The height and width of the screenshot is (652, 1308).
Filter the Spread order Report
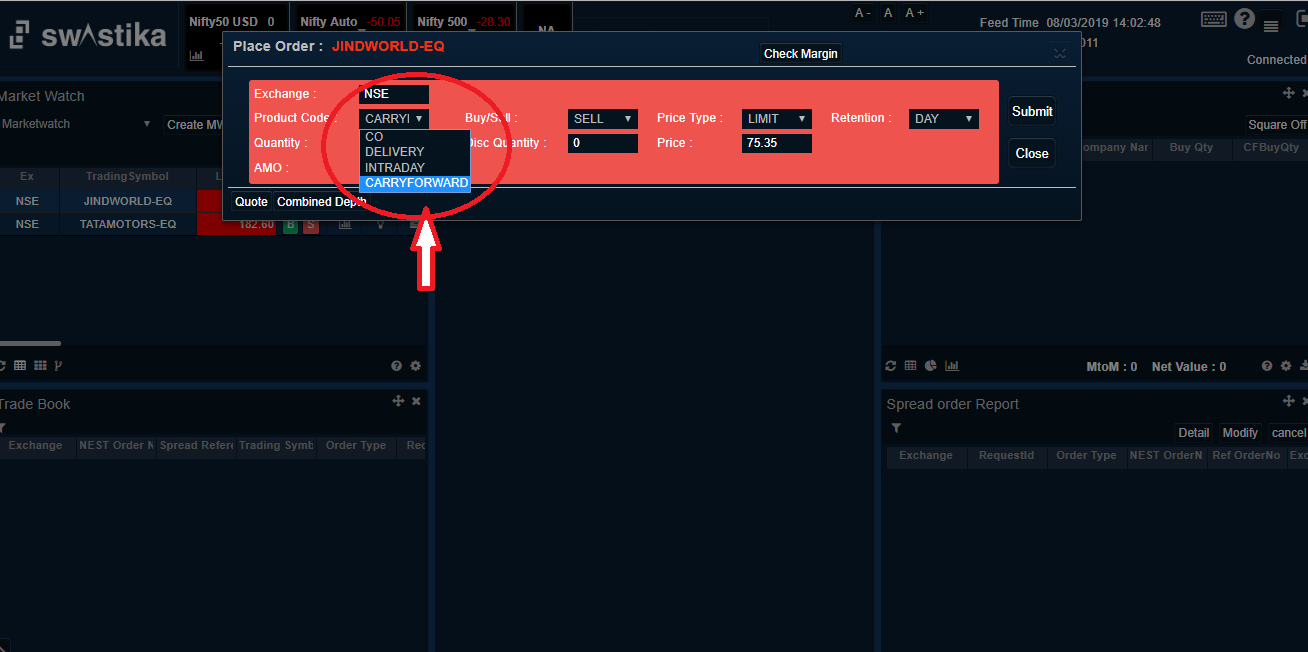tap(896, 428)
